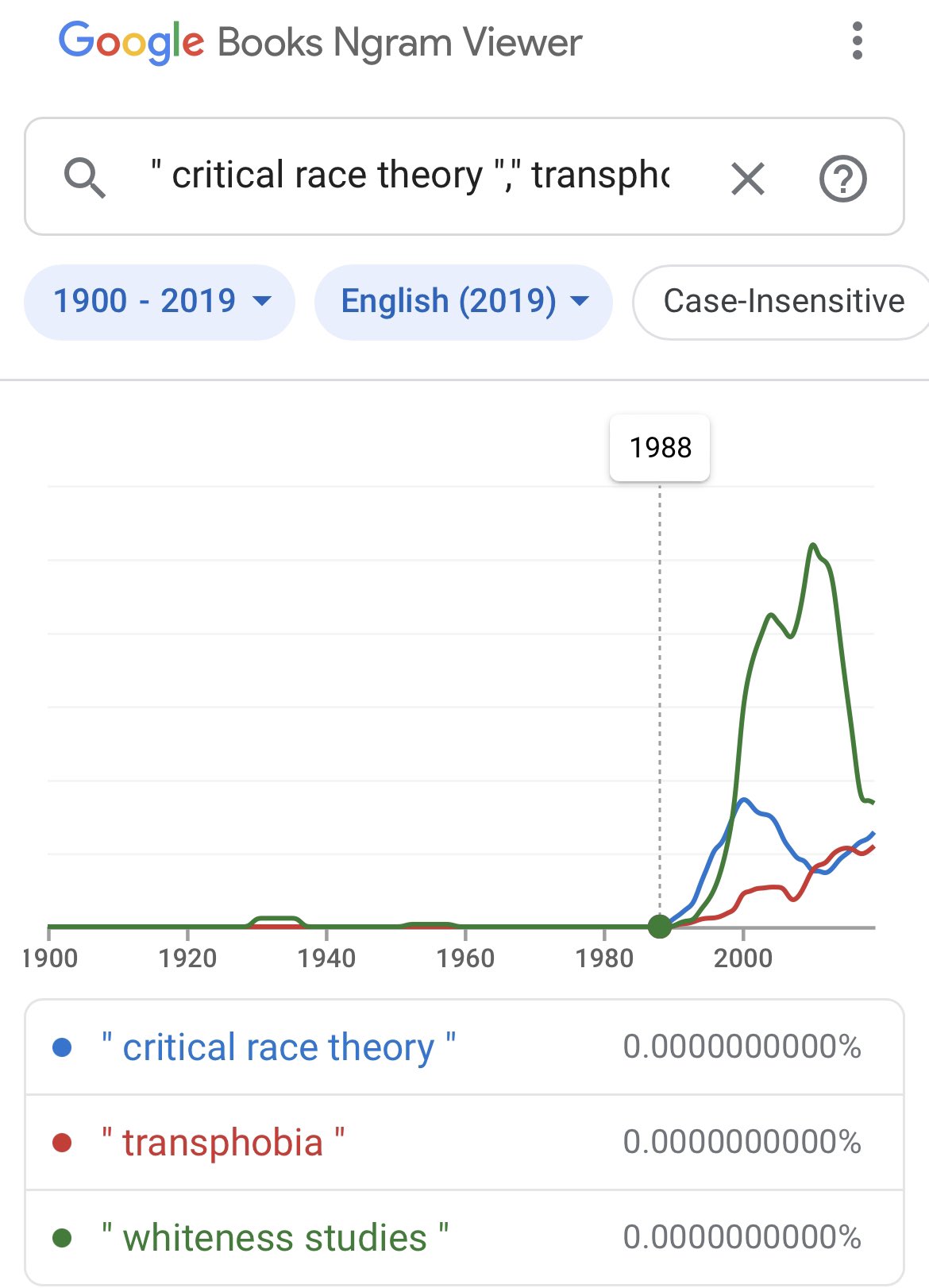Open the question mark help icon

point(842,179)
